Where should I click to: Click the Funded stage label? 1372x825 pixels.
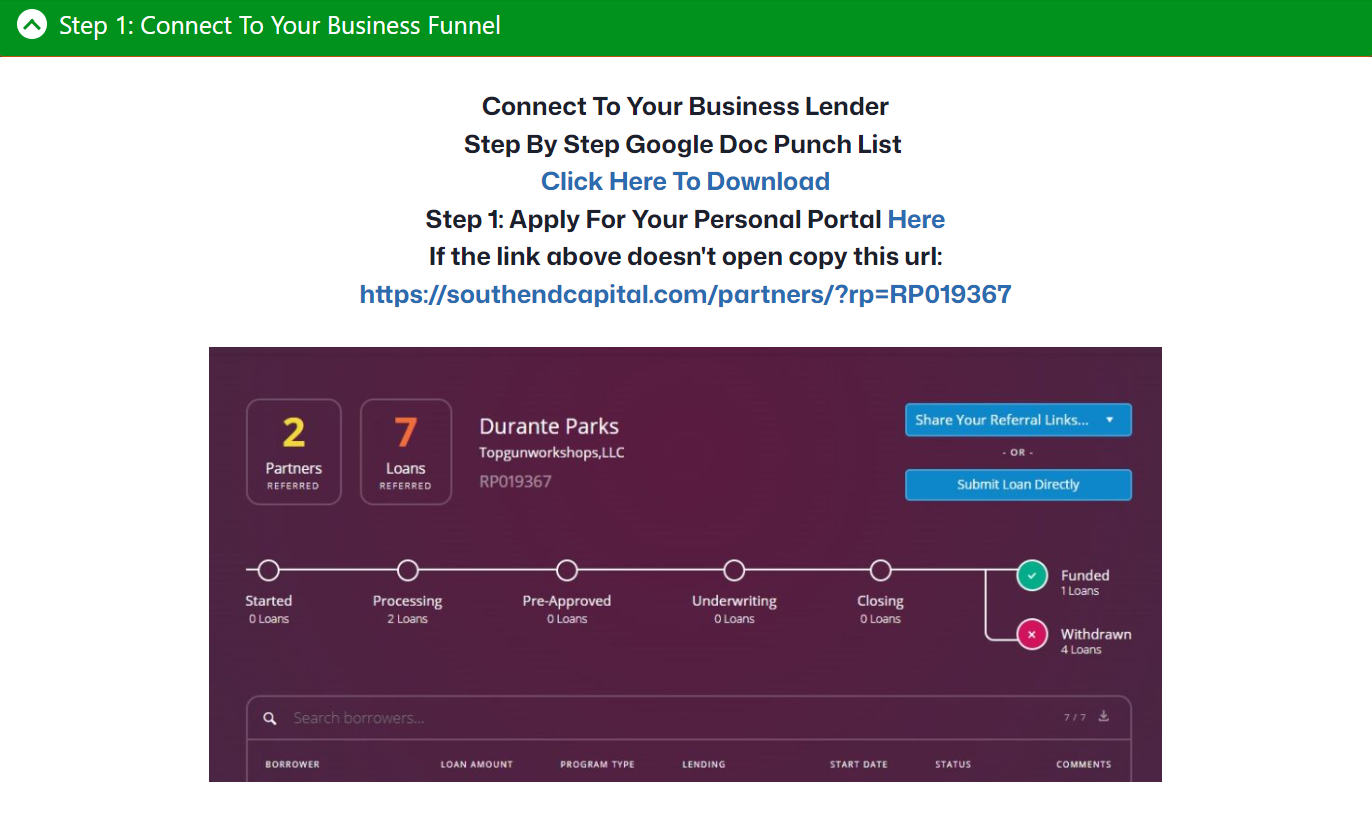pyautogui.click(x=1085, y=575)
